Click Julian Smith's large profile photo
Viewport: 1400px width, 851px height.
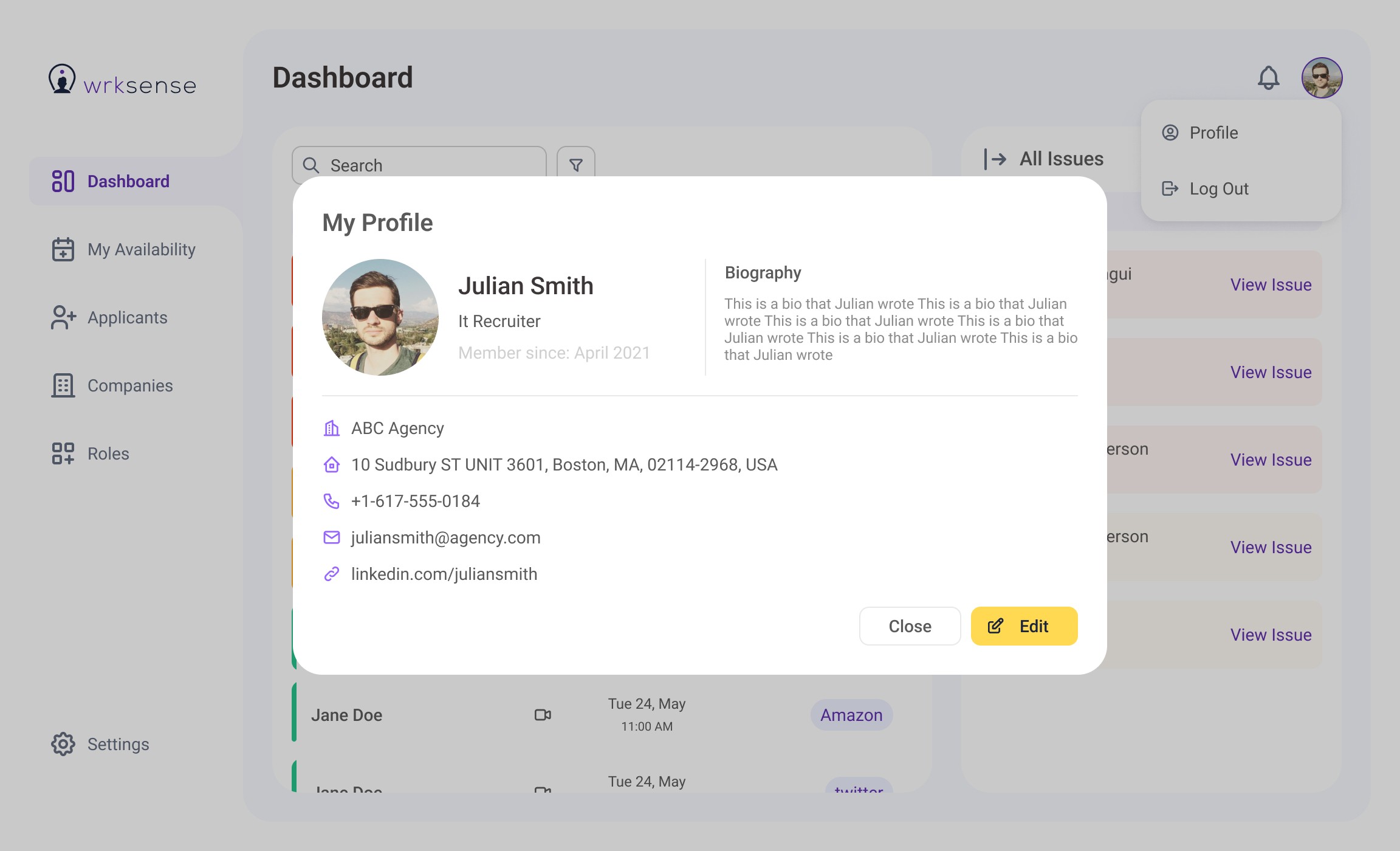coord(380,317)
